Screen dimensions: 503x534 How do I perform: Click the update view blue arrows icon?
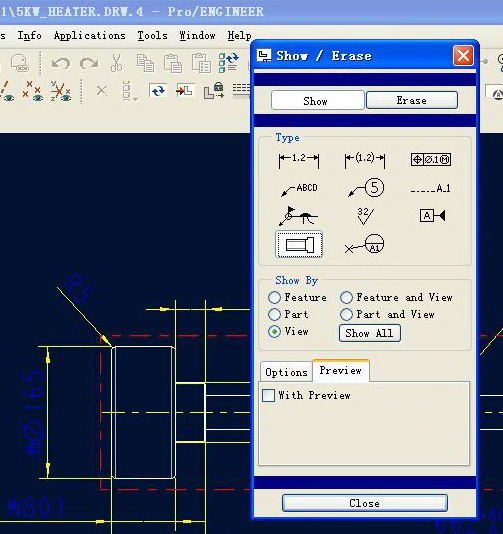[158, 91]
